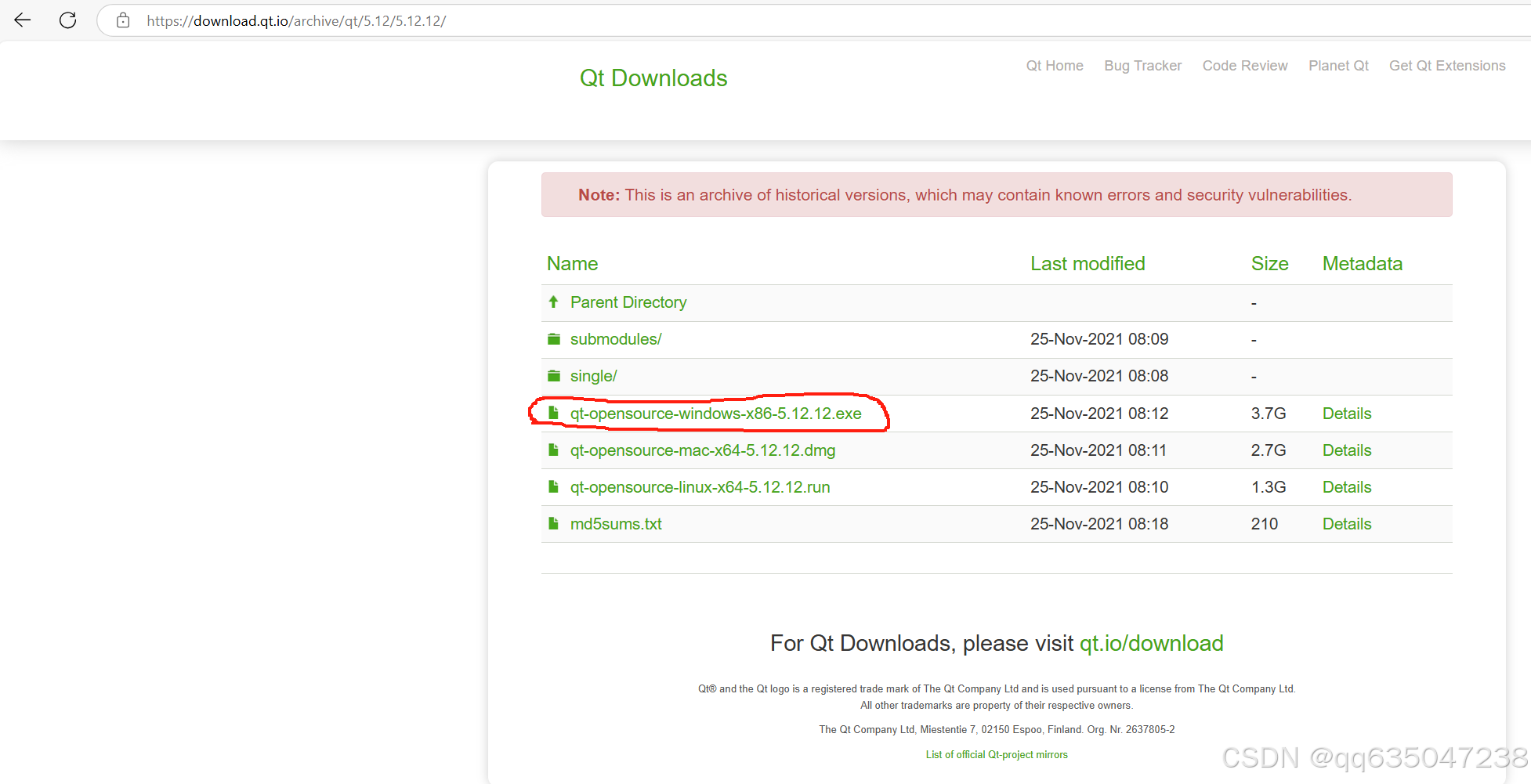The width and height of the screenshot is (1531, 784).
Task: View Details for md5sums.txt
Action: (x=1347, y=524)
